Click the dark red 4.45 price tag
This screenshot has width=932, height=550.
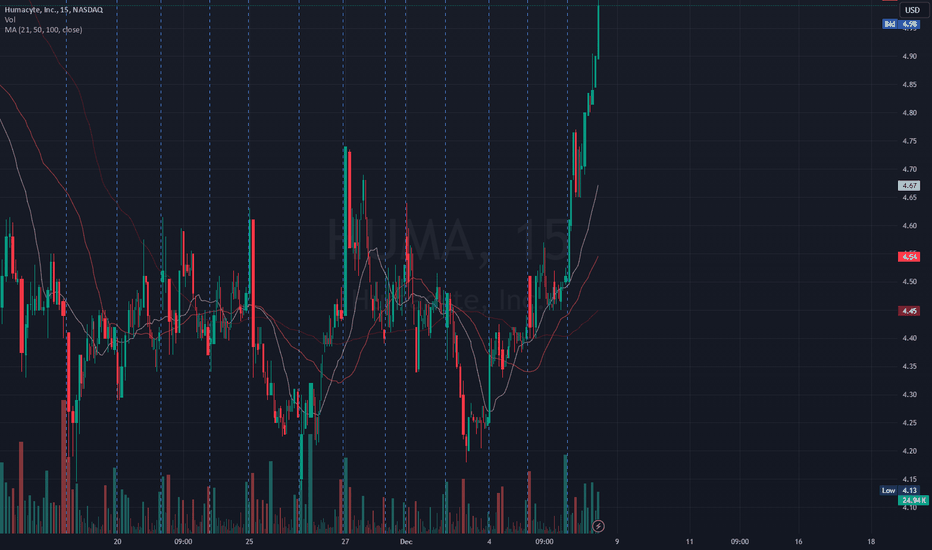pyautogui.click(x=909, y=311)
